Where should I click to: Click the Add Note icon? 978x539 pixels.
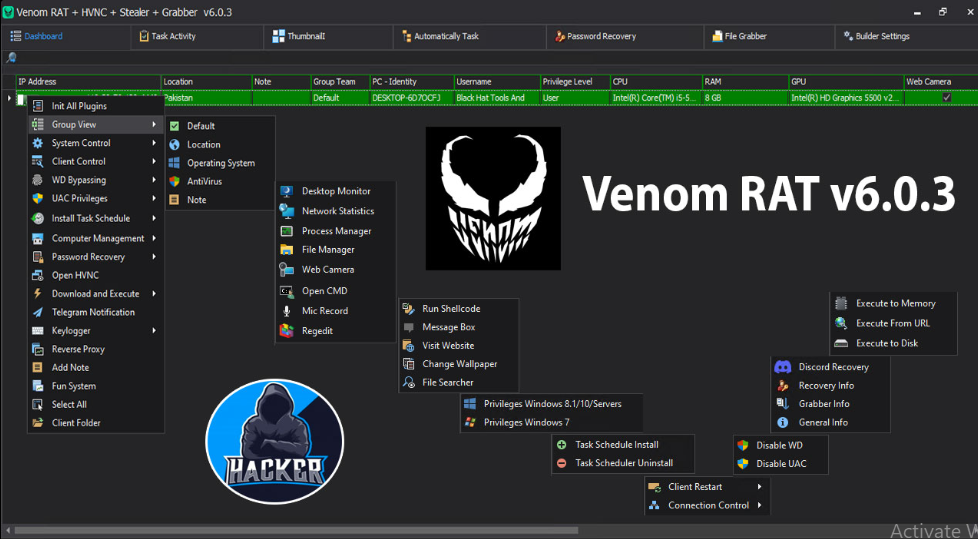[38, 368]
